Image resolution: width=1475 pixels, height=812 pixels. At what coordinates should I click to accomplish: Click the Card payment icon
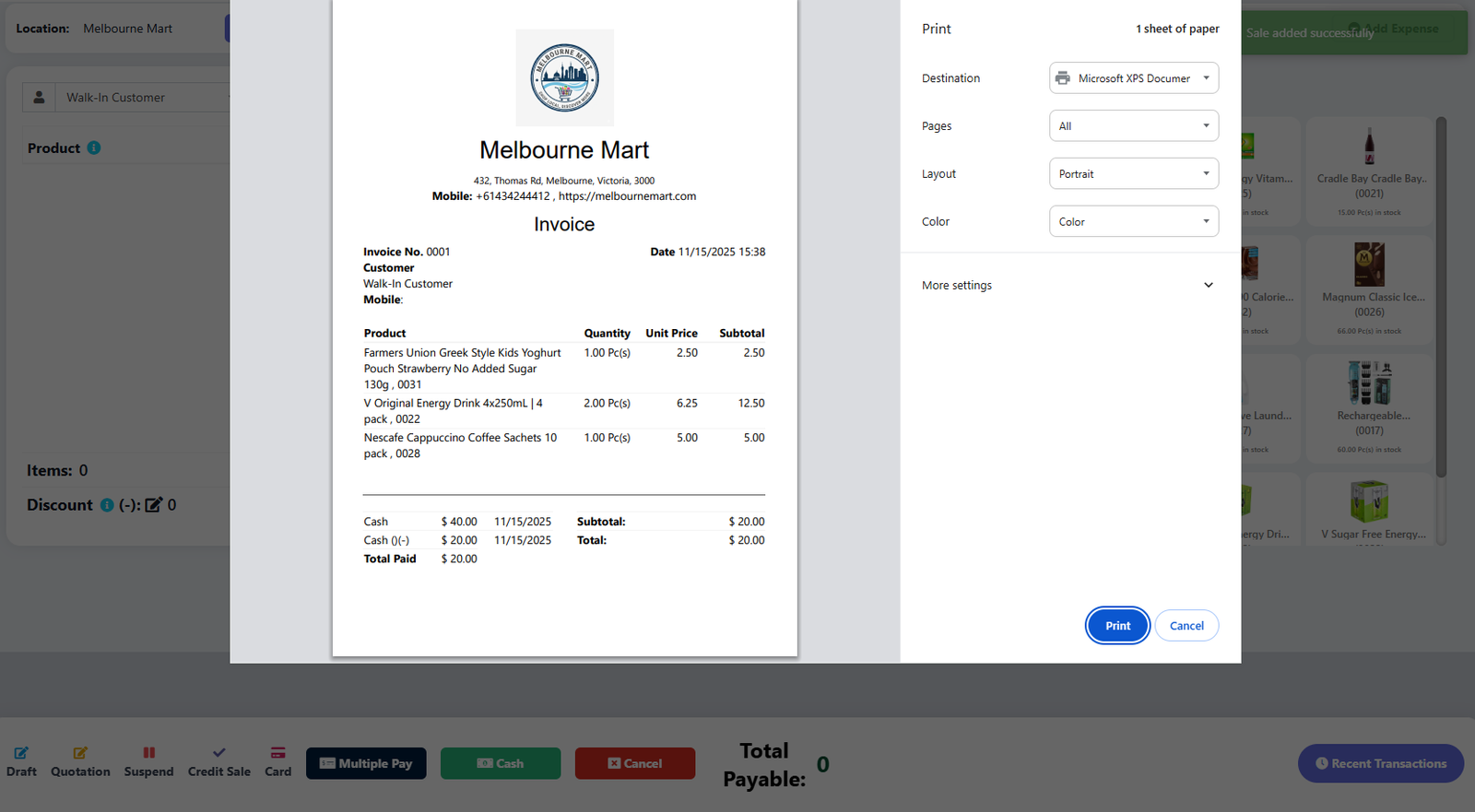tap(277, 753)
